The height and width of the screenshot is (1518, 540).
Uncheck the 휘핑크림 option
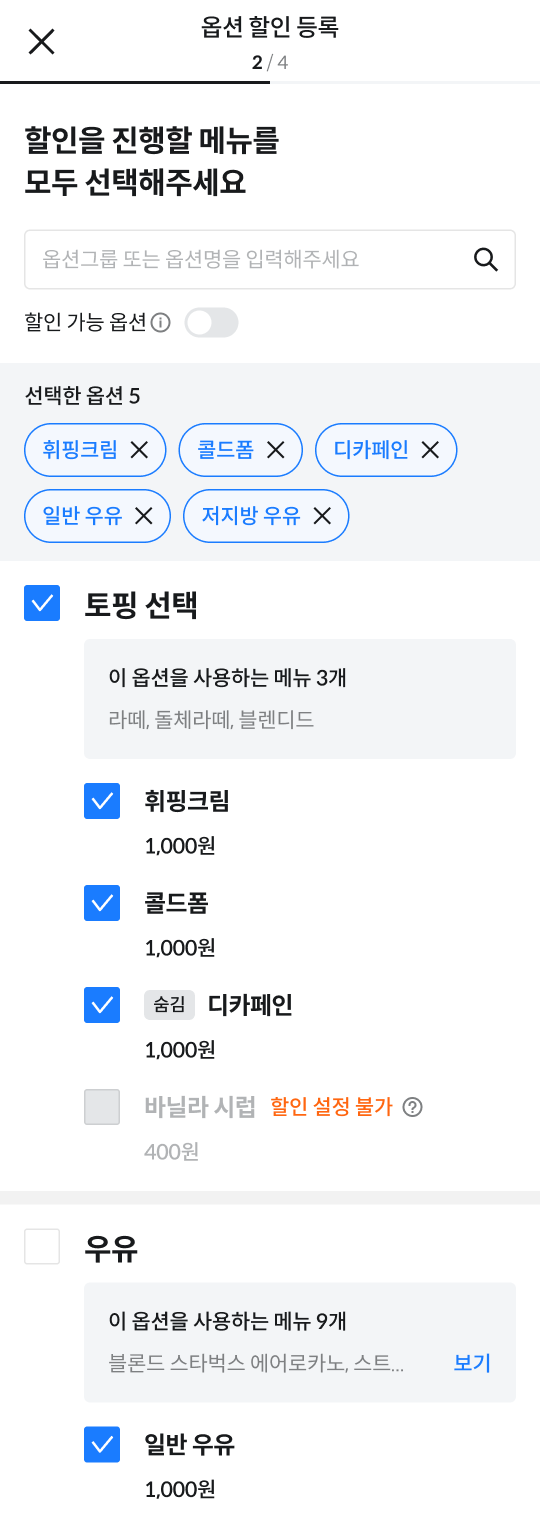point(102,801)
